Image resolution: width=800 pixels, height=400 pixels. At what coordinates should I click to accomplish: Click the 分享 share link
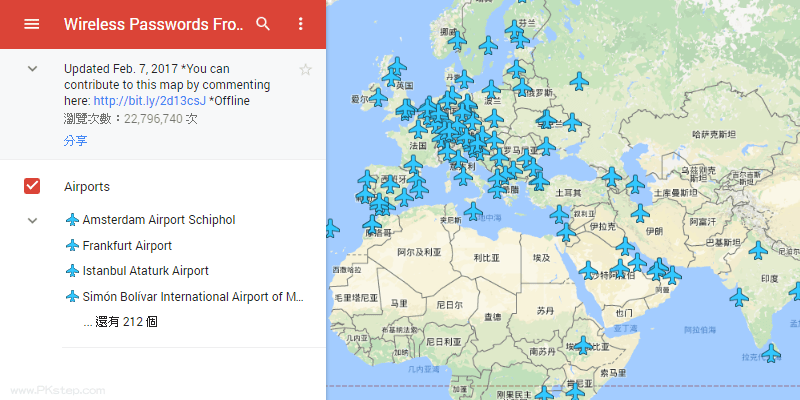[76, 141]
